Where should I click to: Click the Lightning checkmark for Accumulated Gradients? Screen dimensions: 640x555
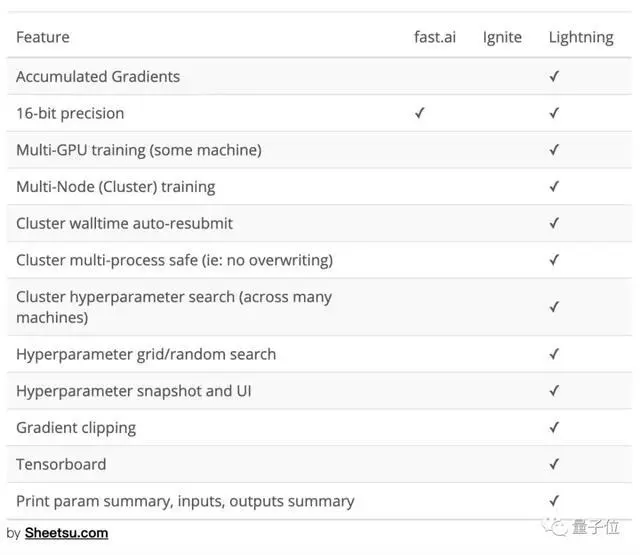pos(554,76)
